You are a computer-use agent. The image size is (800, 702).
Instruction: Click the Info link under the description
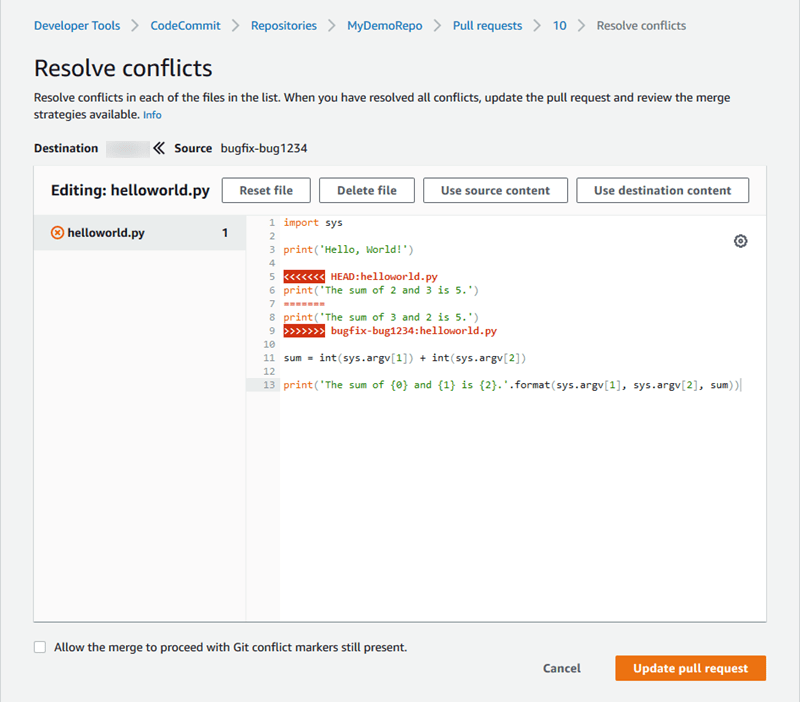[x=151, y=114]
